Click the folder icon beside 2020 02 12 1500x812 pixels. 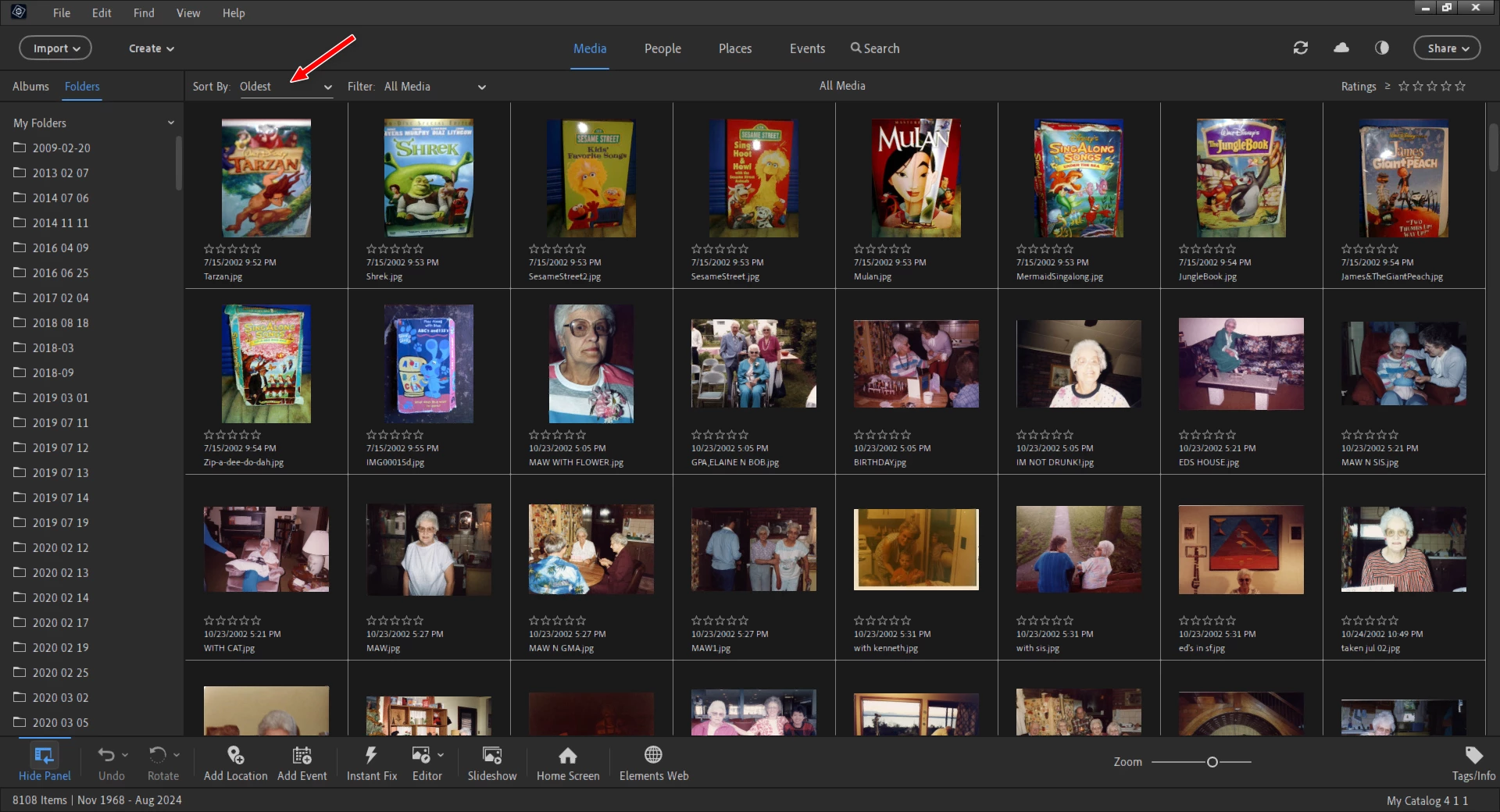coord(20,547)
